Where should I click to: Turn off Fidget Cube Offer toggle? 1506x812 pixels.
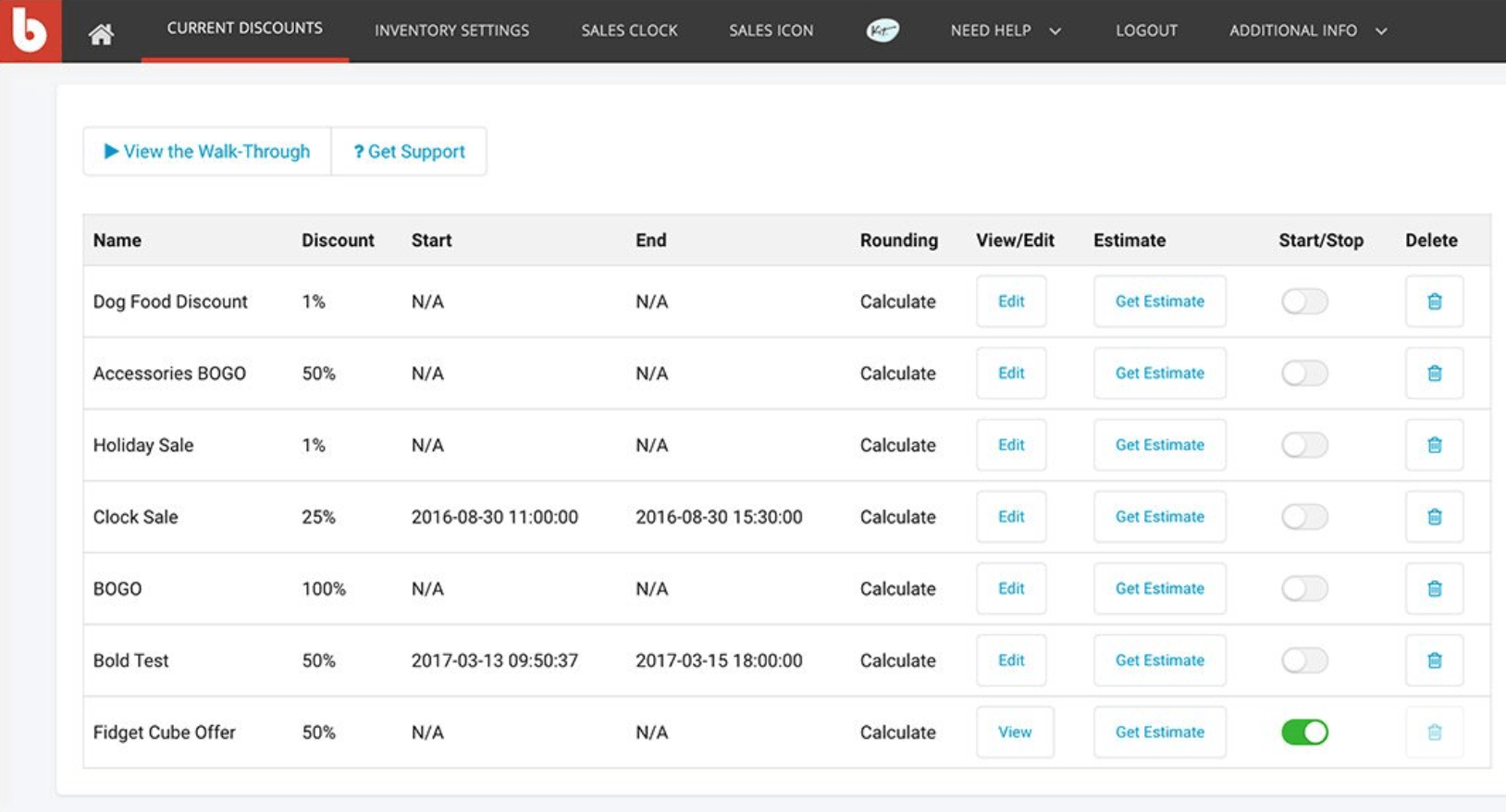(x=1304, y=732)
